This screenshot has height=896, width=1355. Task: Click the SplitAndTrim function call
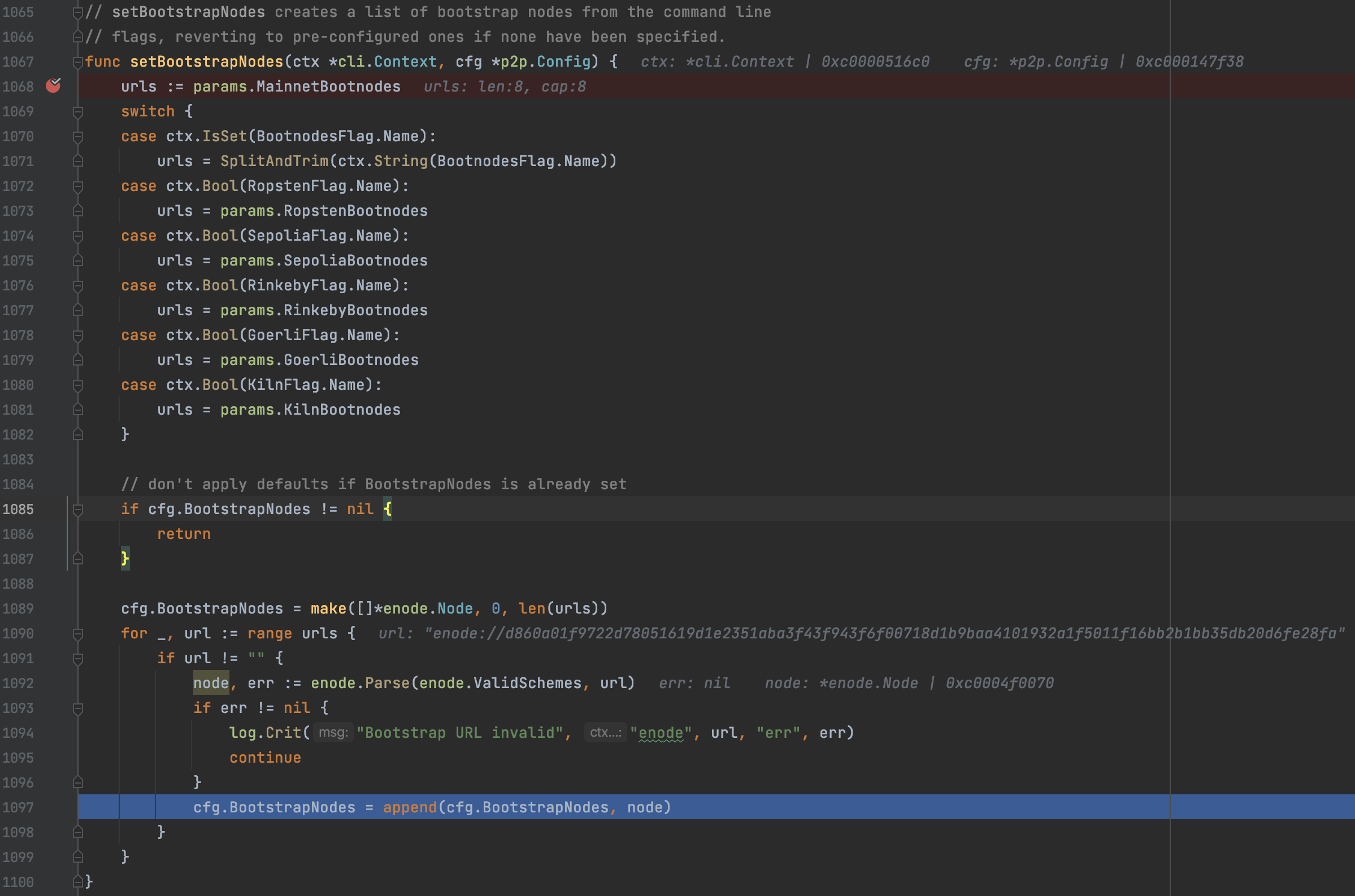274,161
